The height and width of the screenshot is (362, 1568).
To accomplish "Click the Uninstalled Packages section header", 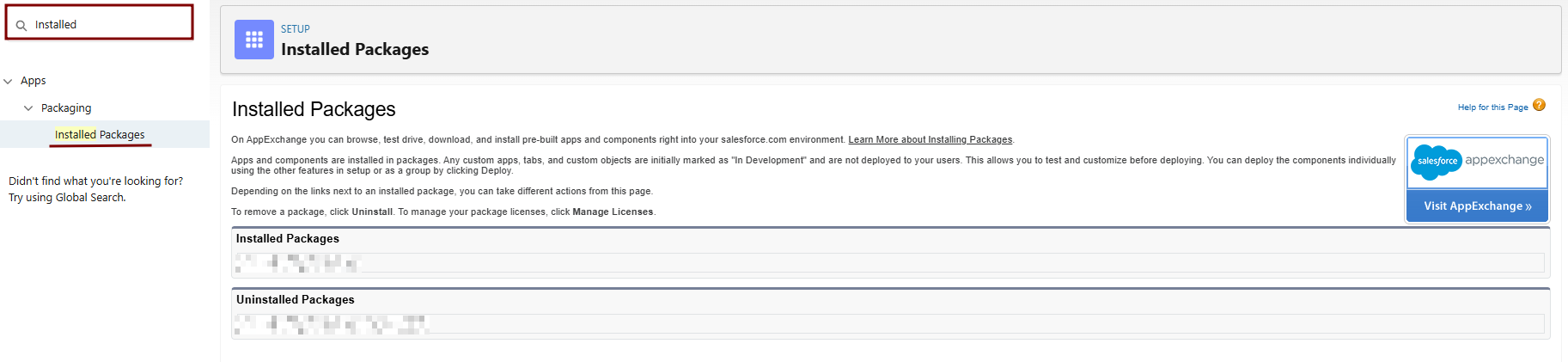I will point(296,300).
